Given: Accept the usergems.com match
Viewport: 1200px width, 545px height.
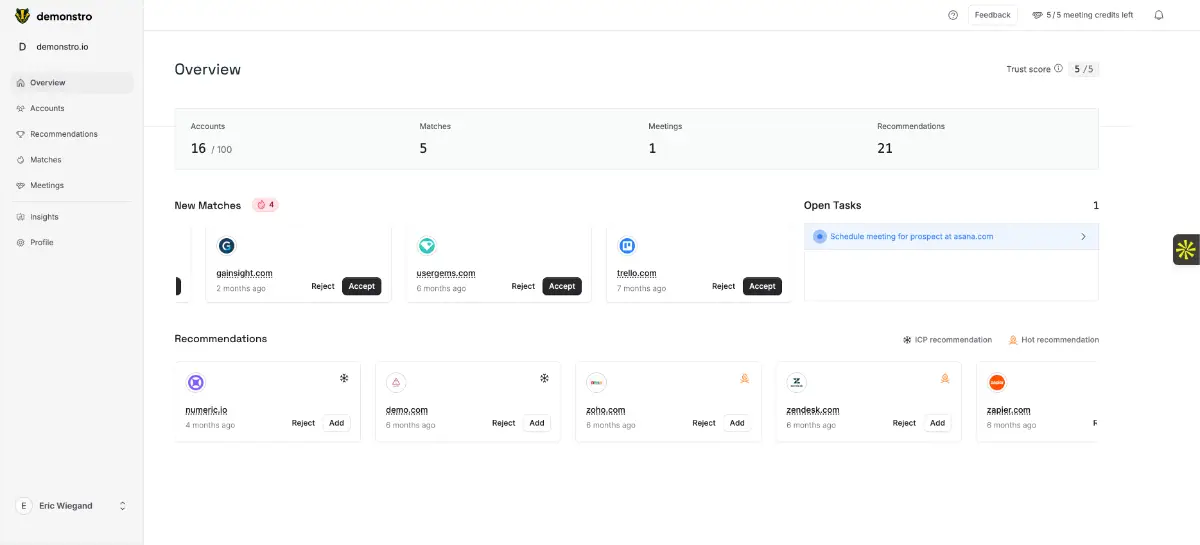Looking at the screenshot, I should point(562,286).
